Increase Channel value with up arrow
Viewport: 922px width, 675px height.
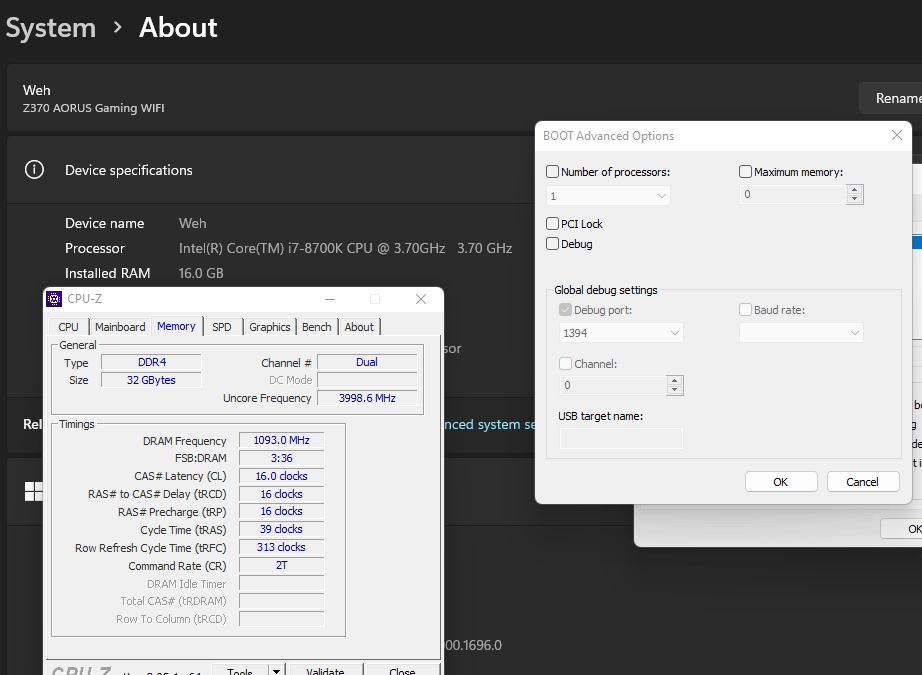(x=674, y=380)
